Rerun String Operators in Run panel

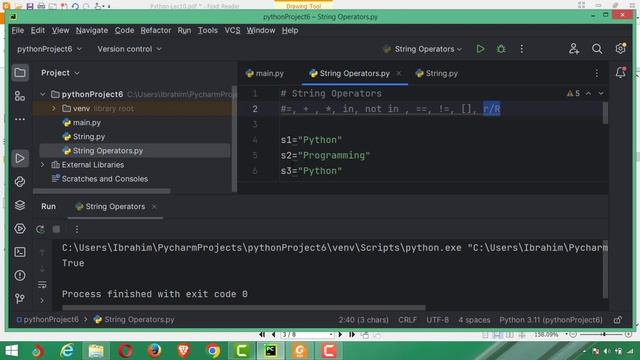40,229
